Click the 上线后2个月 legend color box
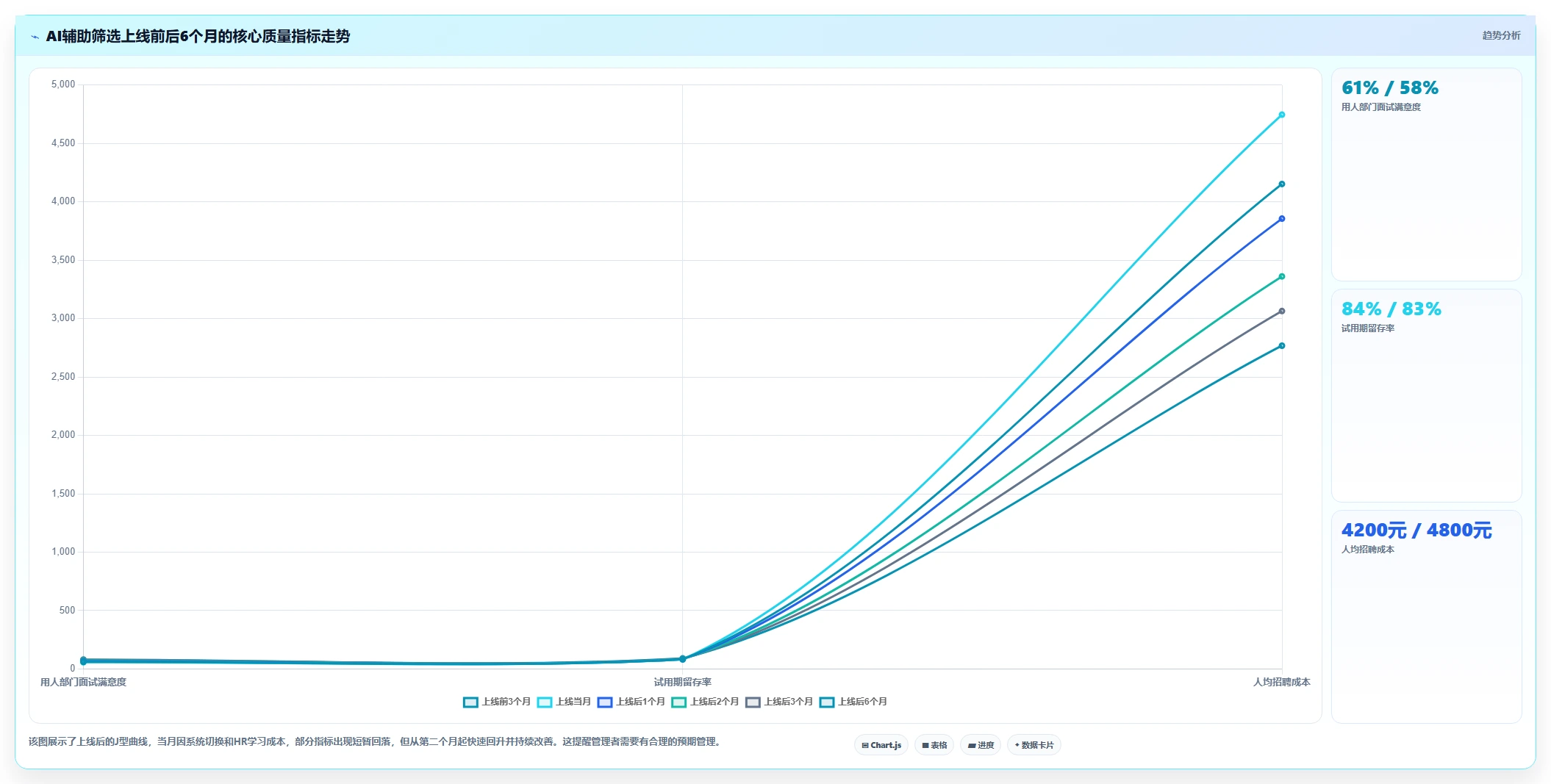 pyautogui.click(x=678, y=702)
